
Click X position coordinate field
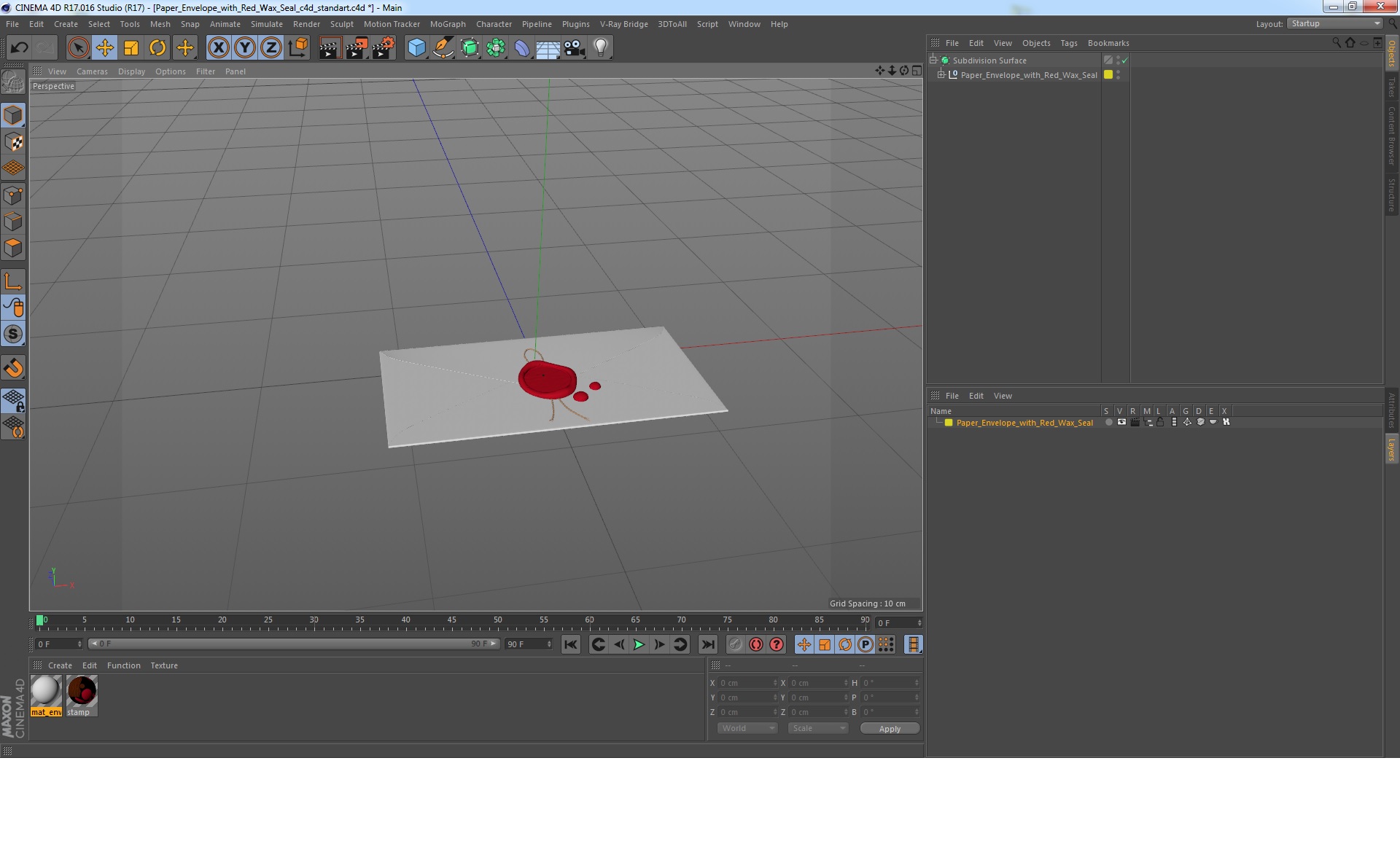tap(748, 683)
